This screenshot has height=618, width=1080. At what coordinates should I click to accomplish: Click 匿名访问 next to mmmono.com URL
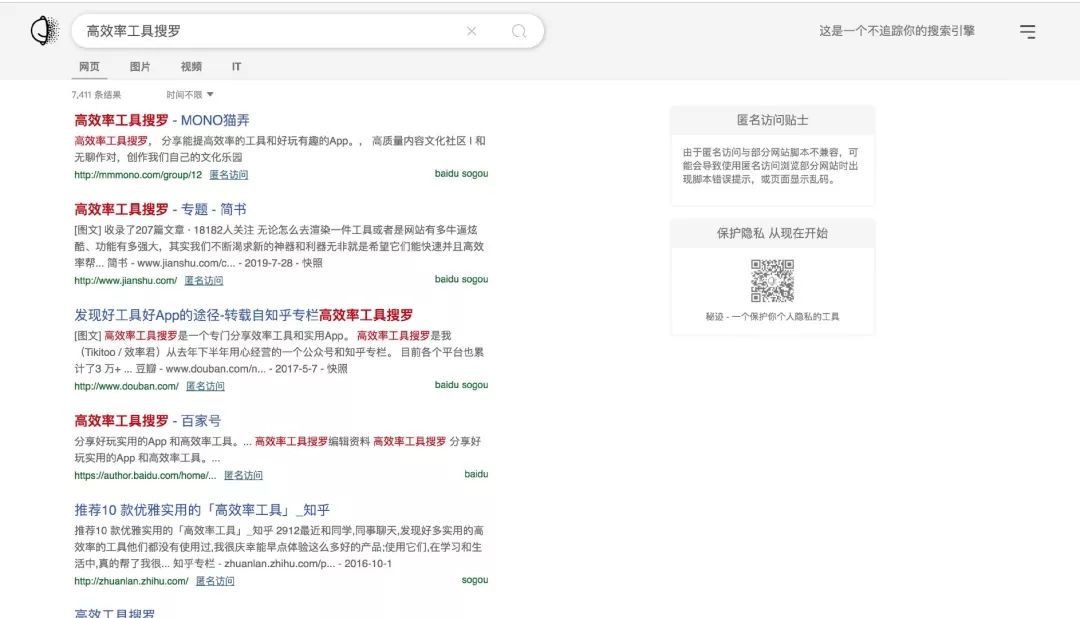[228, 175]
